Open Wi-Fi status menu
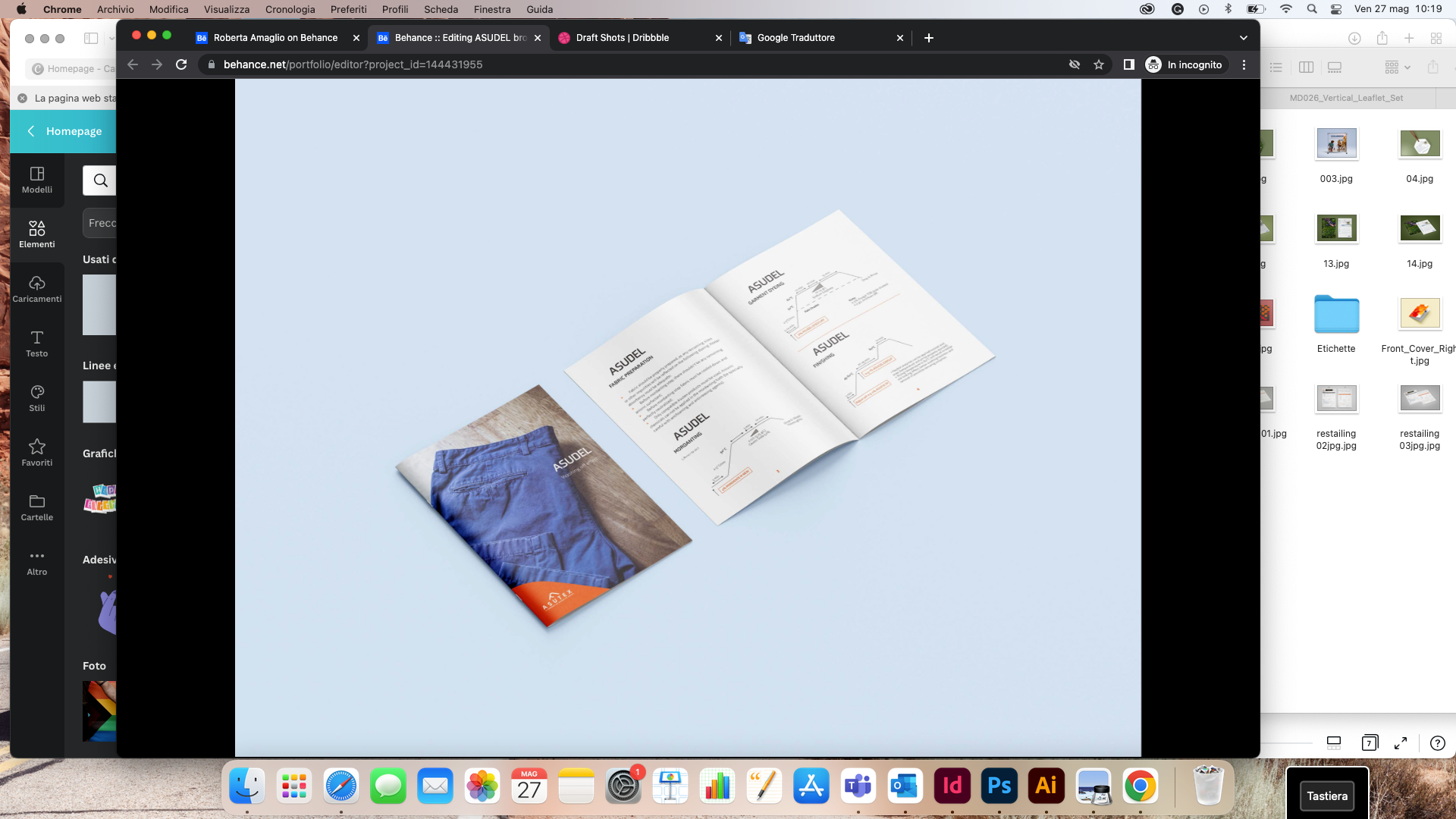Viewport: 1456px width, 819px height. tap(1286, 9)
